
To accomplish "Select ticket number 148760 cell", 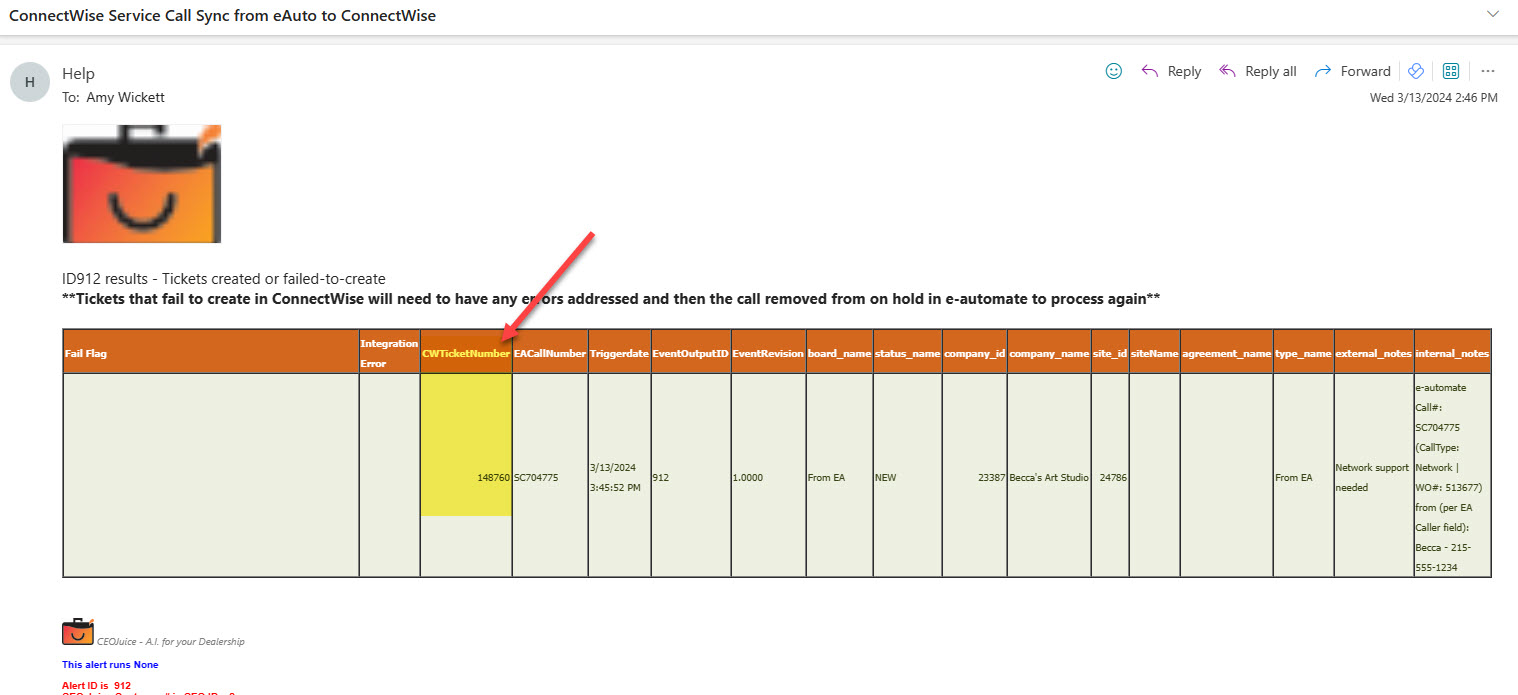I will 466,476.
